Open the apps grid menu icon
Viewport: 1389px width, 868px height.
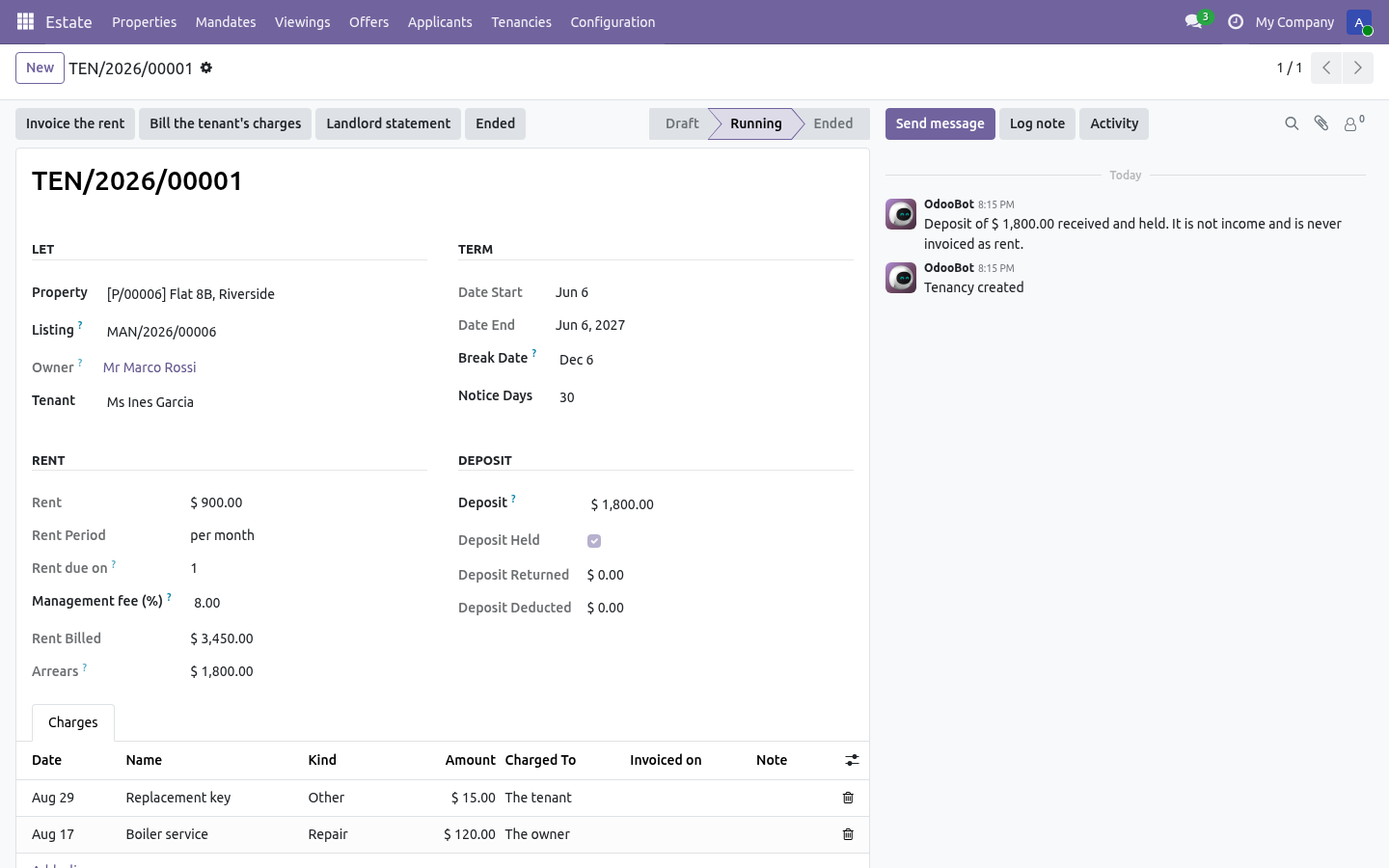click(x=26, y=21)
